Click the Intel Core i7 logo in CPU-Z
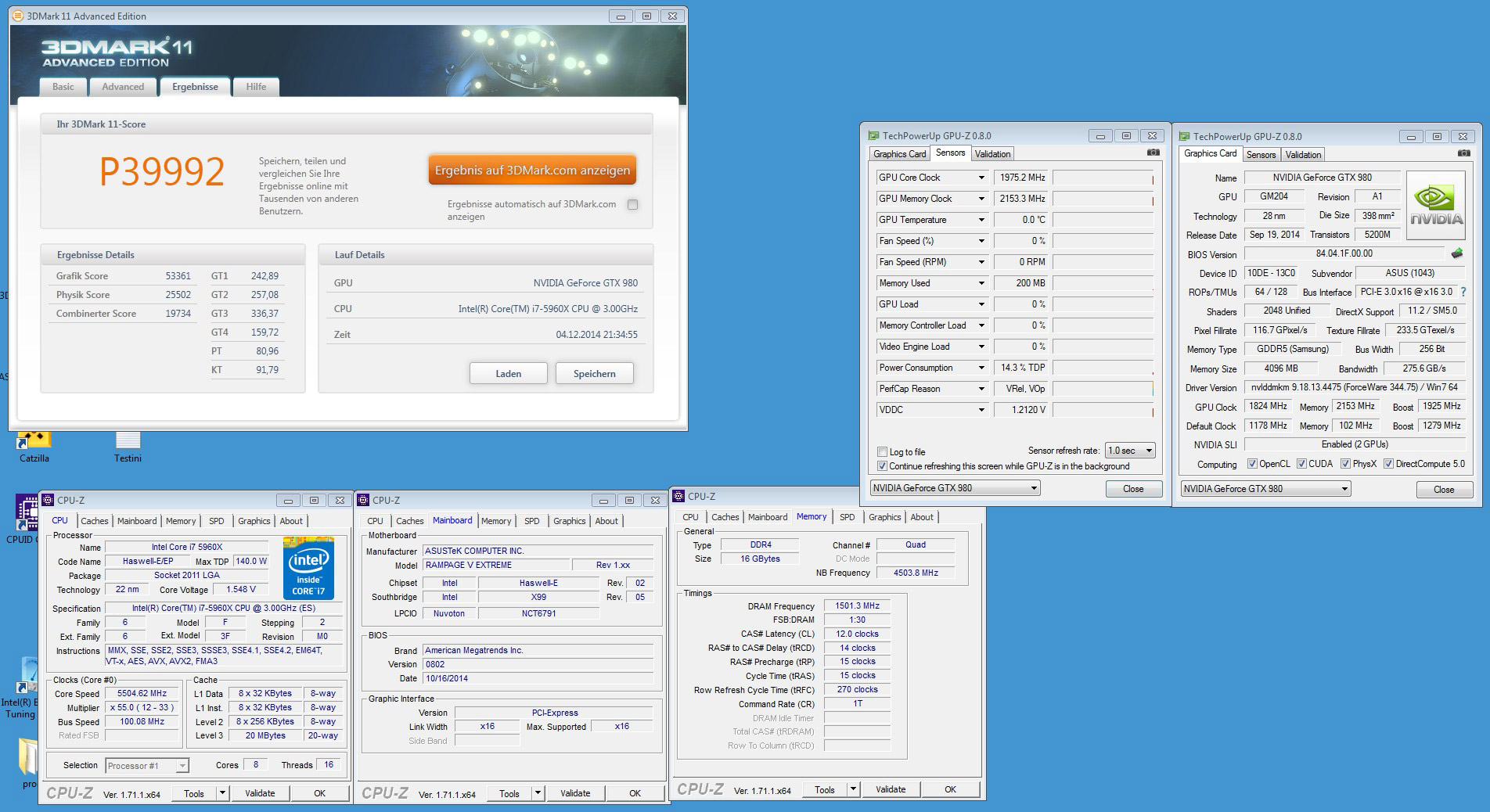Image resolution: width=1490 pixels, height=812 pixels. [x=308, y=568]
